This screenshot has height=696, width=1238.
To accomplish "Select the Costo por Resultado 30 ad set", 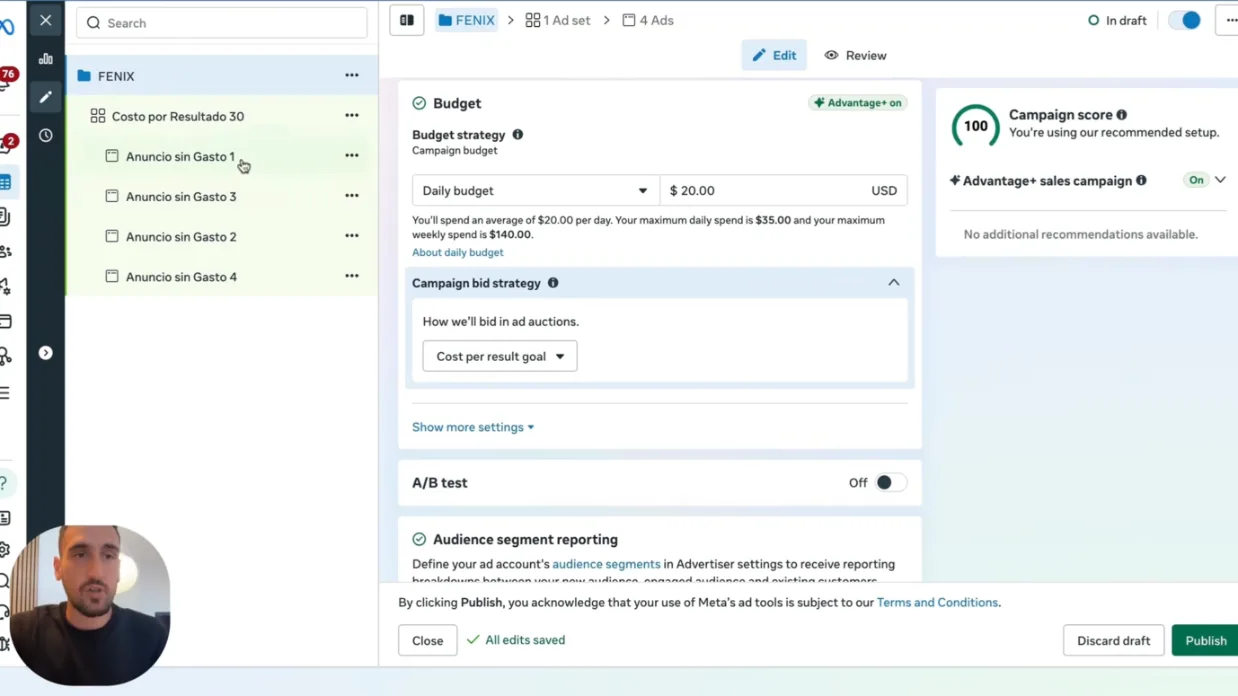I will click(222, 116).
